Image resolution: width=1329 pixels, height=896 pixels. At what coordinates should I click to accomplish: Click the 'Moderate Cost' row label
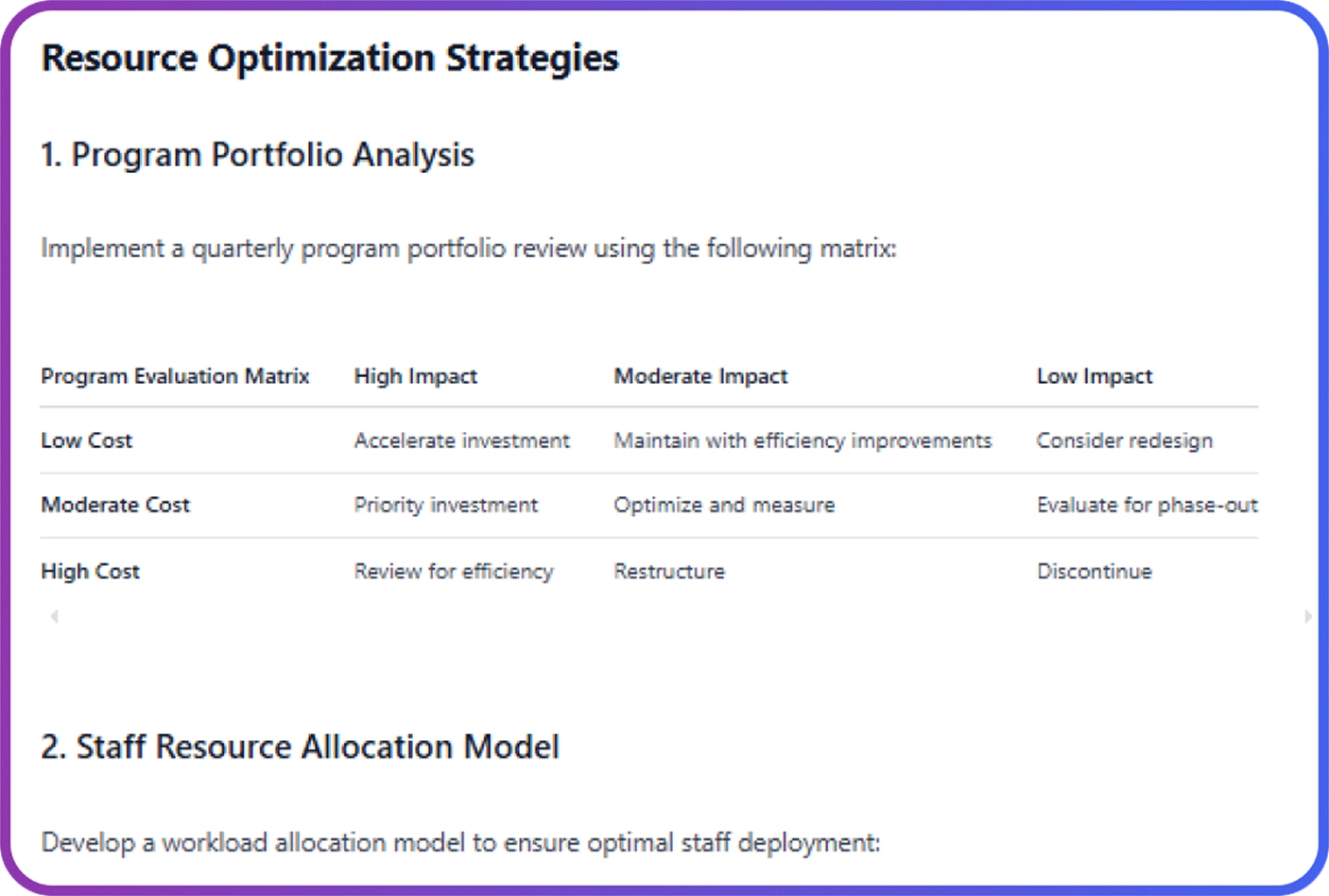coord(115,505)
